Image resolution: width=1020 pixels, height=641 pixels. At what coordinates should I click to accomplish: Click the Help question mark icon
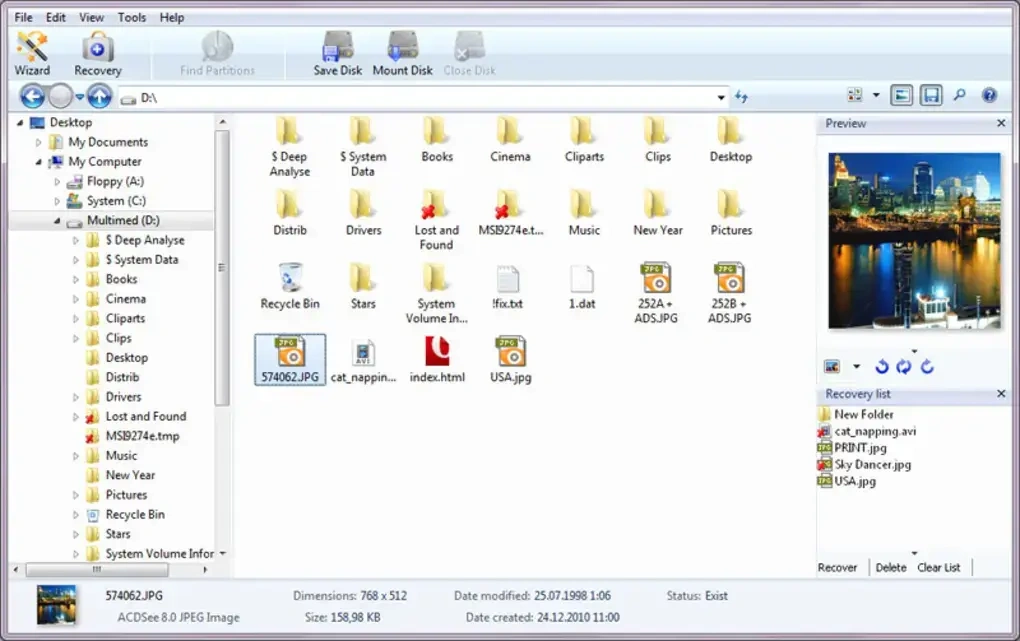click(x=987, y=95)
